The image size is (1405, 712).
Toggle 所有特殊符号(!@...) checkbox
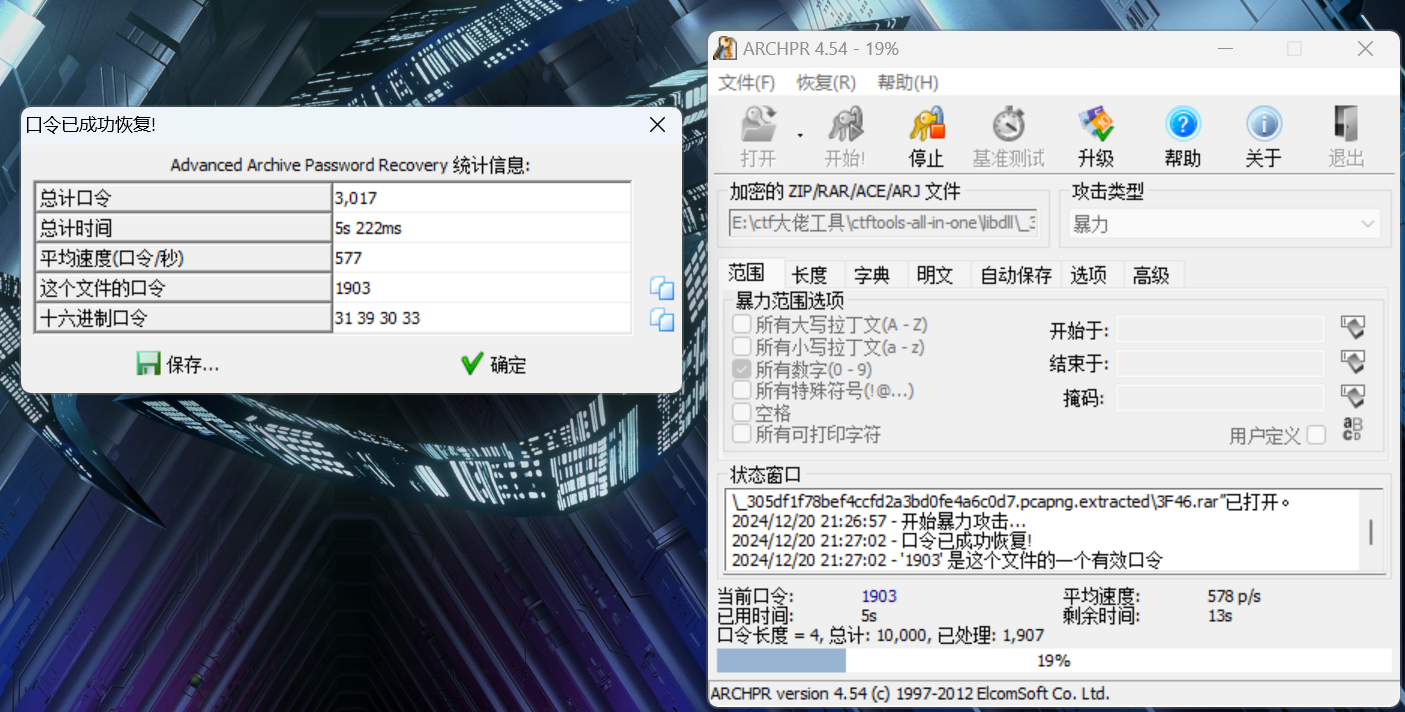pos(742,390)
